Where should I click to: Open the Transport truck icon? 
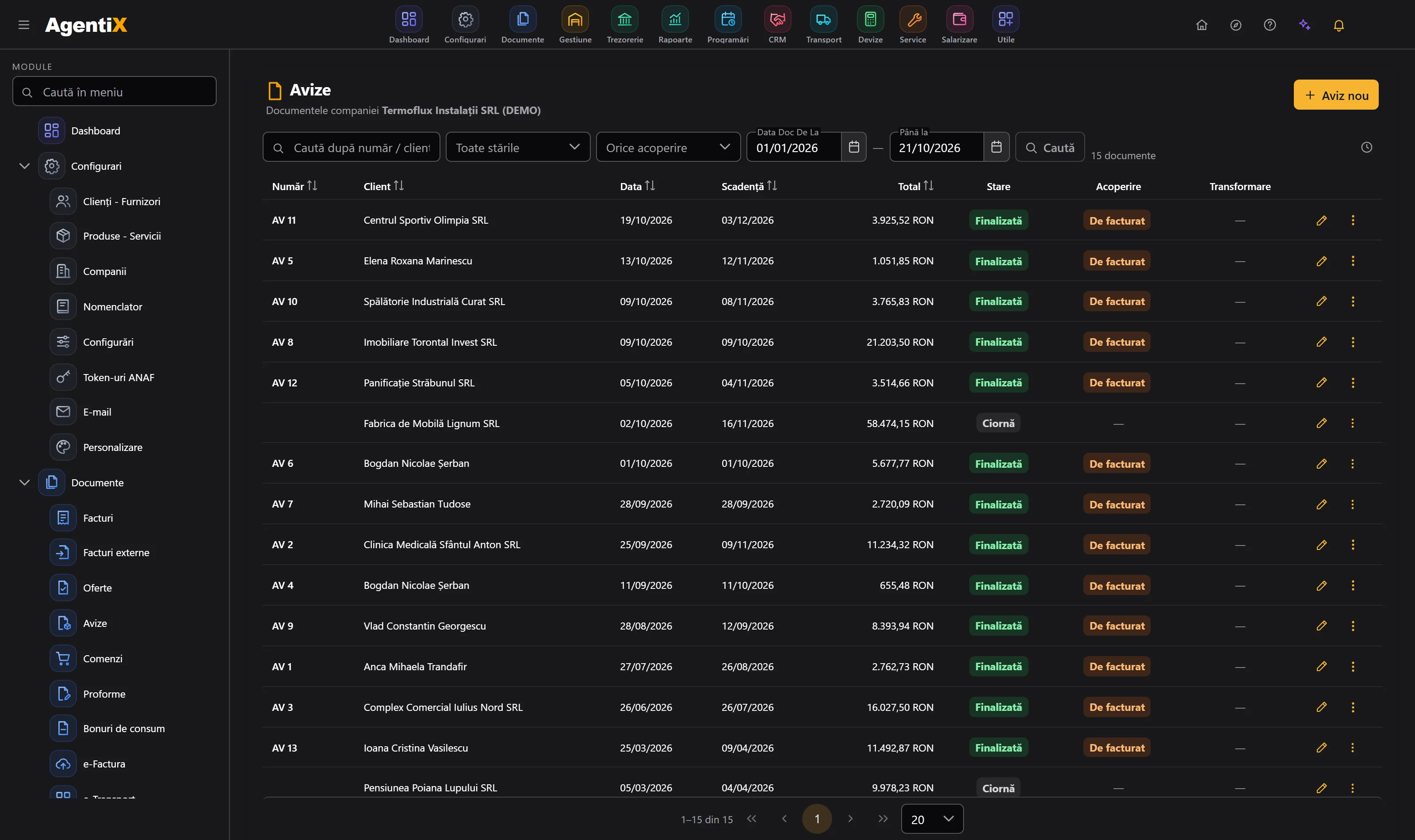pos(823,20)
